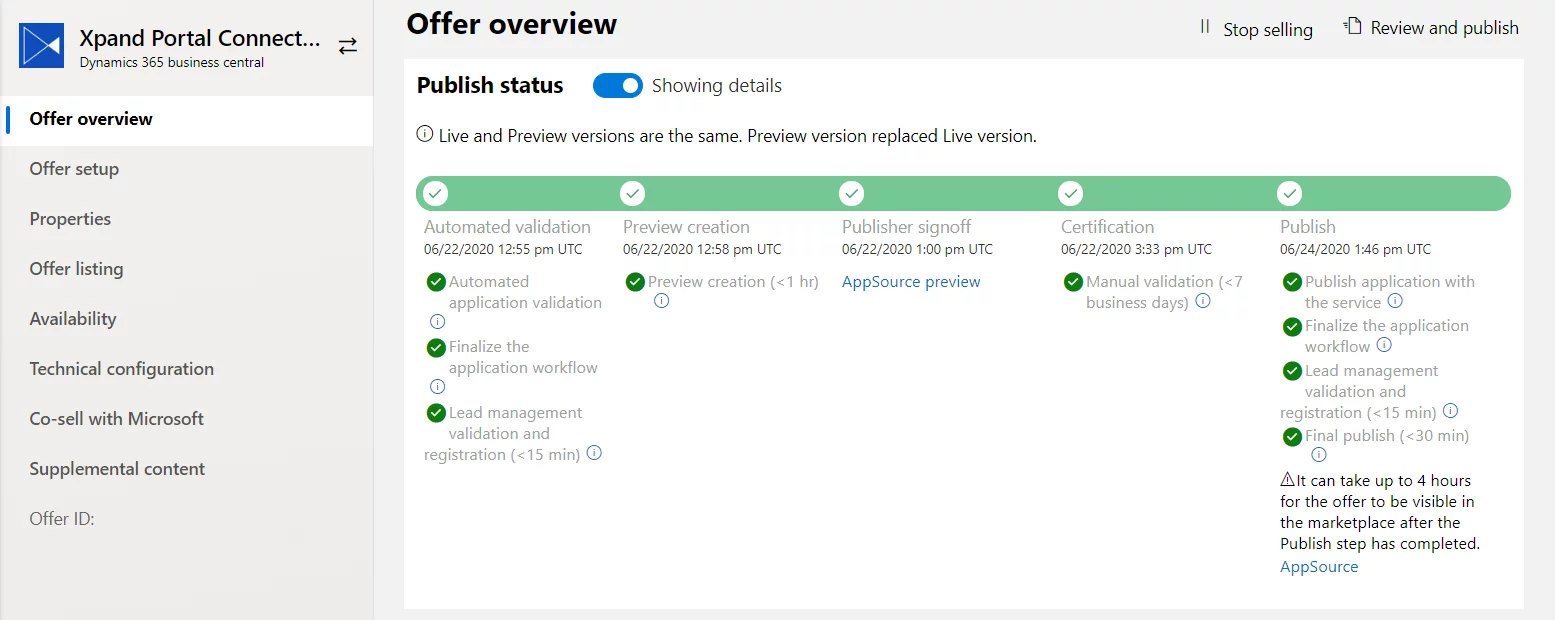The height and width of the screenshot is (620, 1555).
Task: Click info icon next to Manual validation
Action: pos(1203,301)
